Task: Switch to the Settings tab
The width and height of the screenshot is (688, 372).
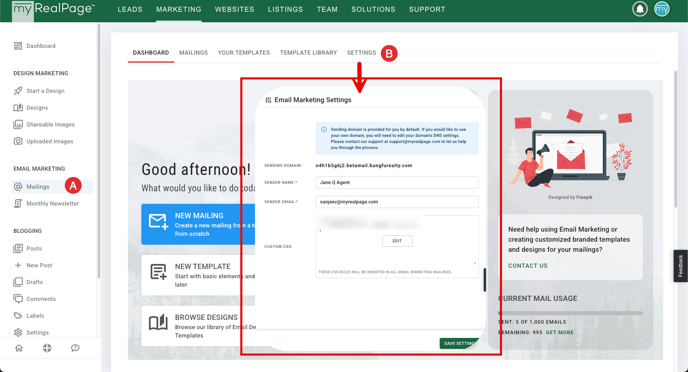Action: click(x=361, y=53)
